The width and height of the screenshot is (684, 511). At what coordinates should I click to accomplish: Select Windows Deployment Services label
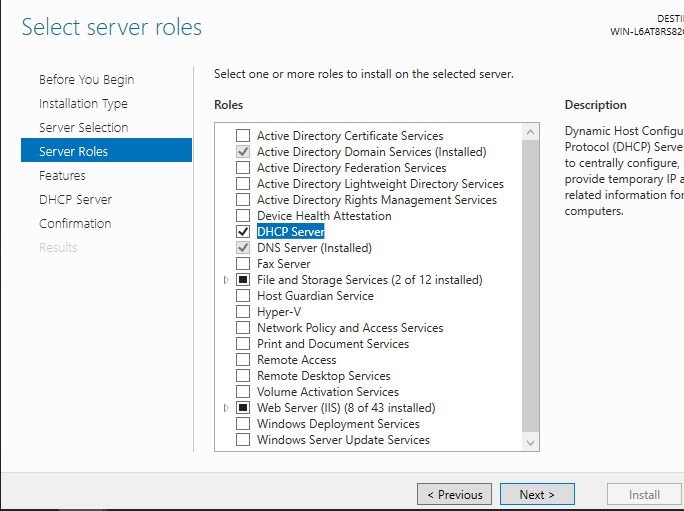338,424
